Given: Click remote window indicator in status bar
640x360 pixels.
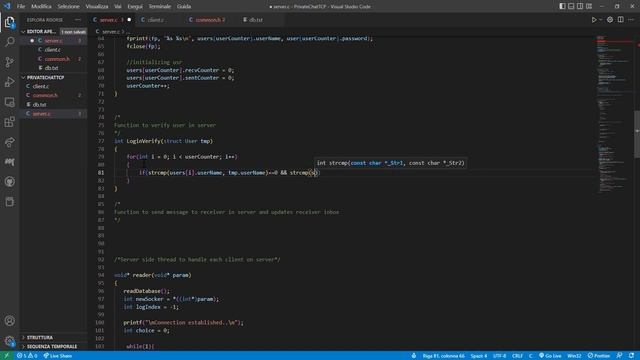Looking at the screenshot, I should 7,356.
